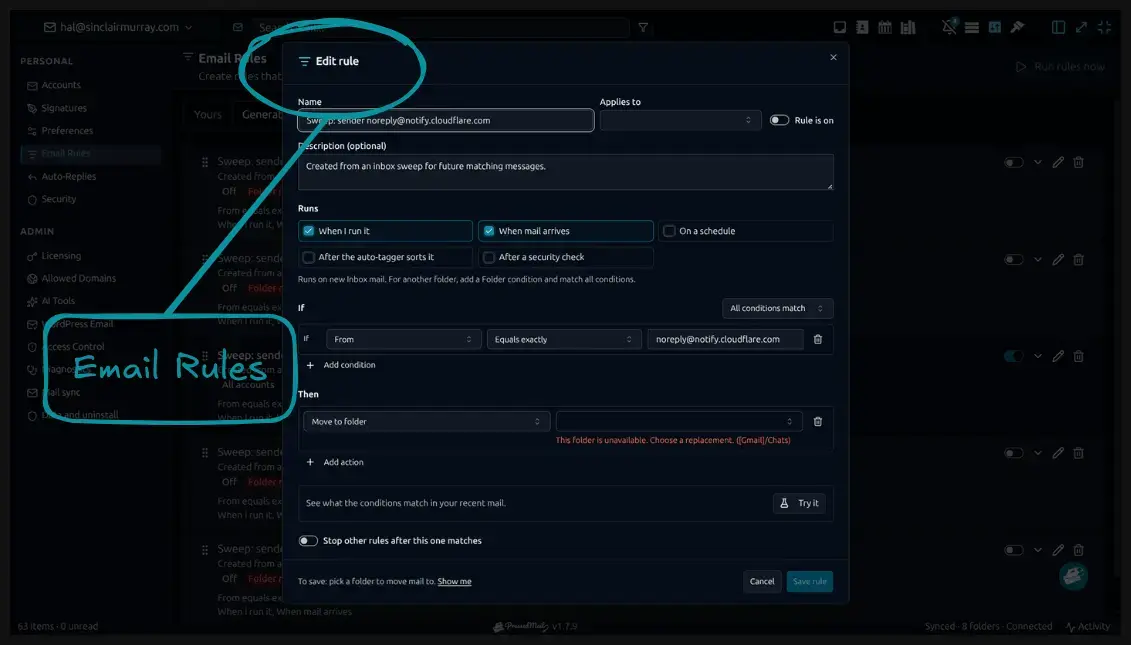Switch off the enabled rule in background list
This screenshot has height=645, width=1131.
pyautogui.click(x=1013, y=356)
